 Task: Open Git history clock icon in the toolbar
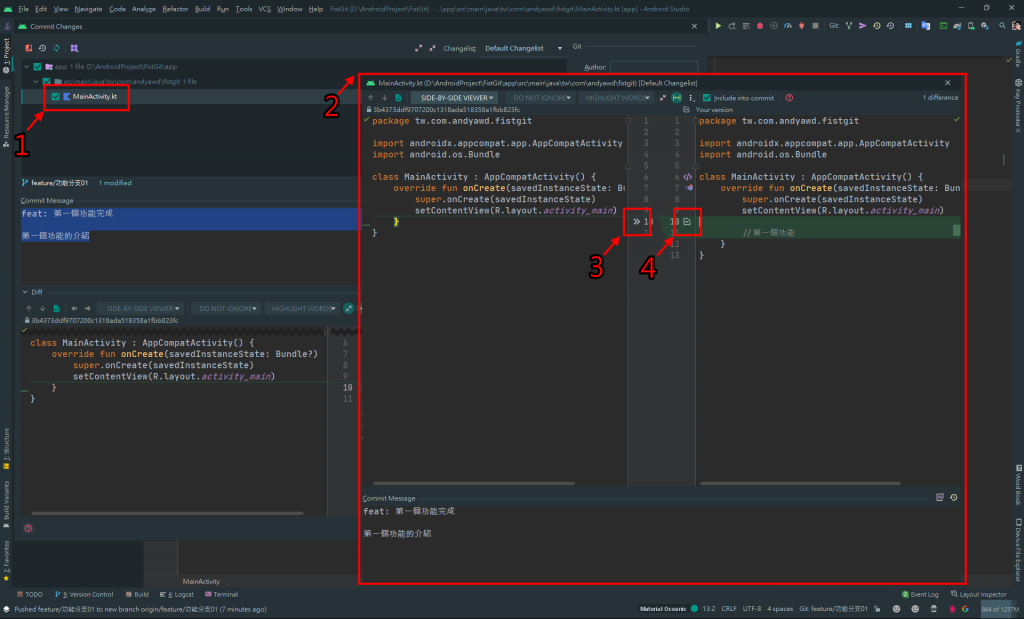[x=876, y=26]
